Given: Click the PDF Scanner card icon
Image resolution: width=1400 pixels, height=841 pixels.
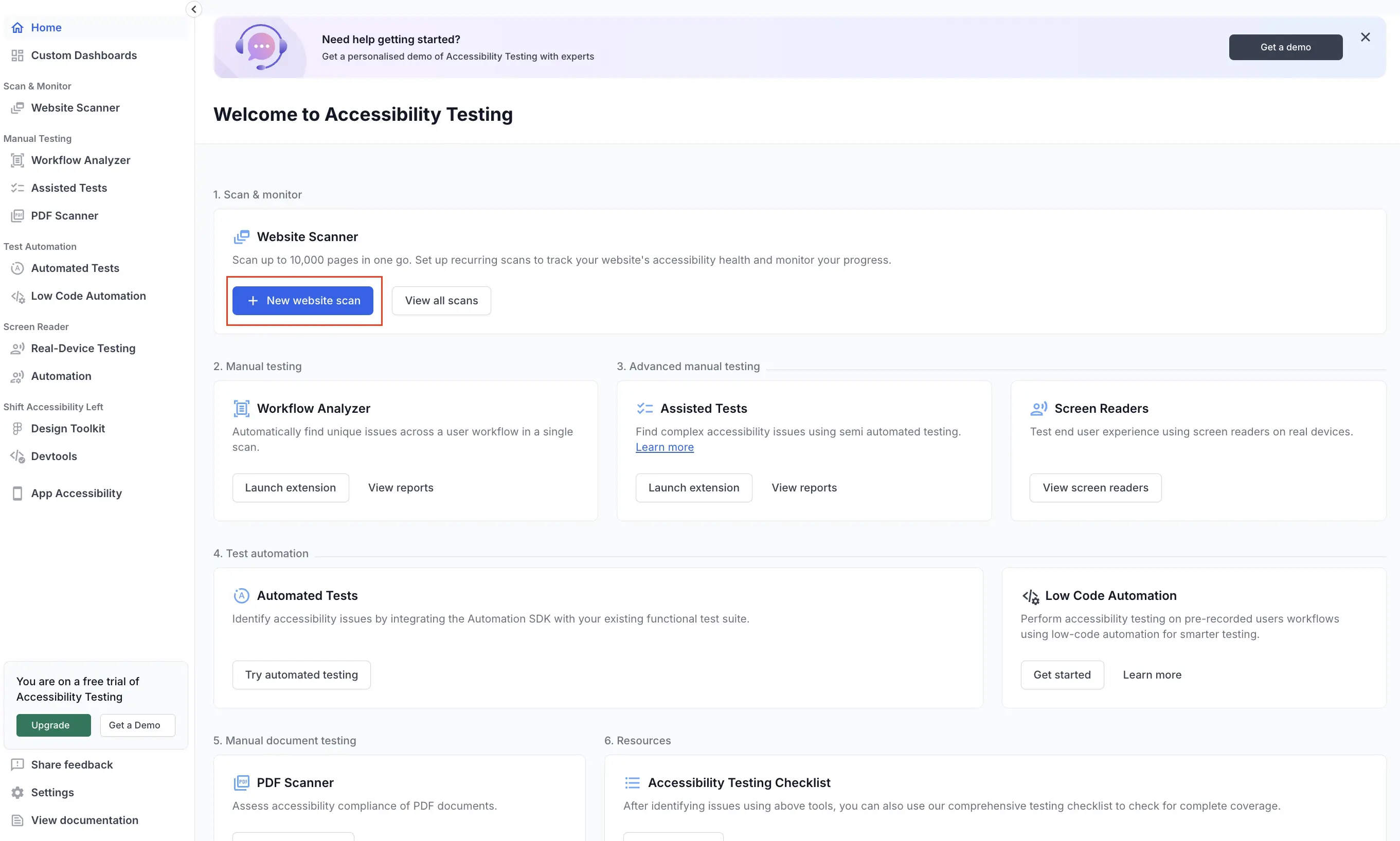Looking at the screenshot, I should tap(242, 782).
